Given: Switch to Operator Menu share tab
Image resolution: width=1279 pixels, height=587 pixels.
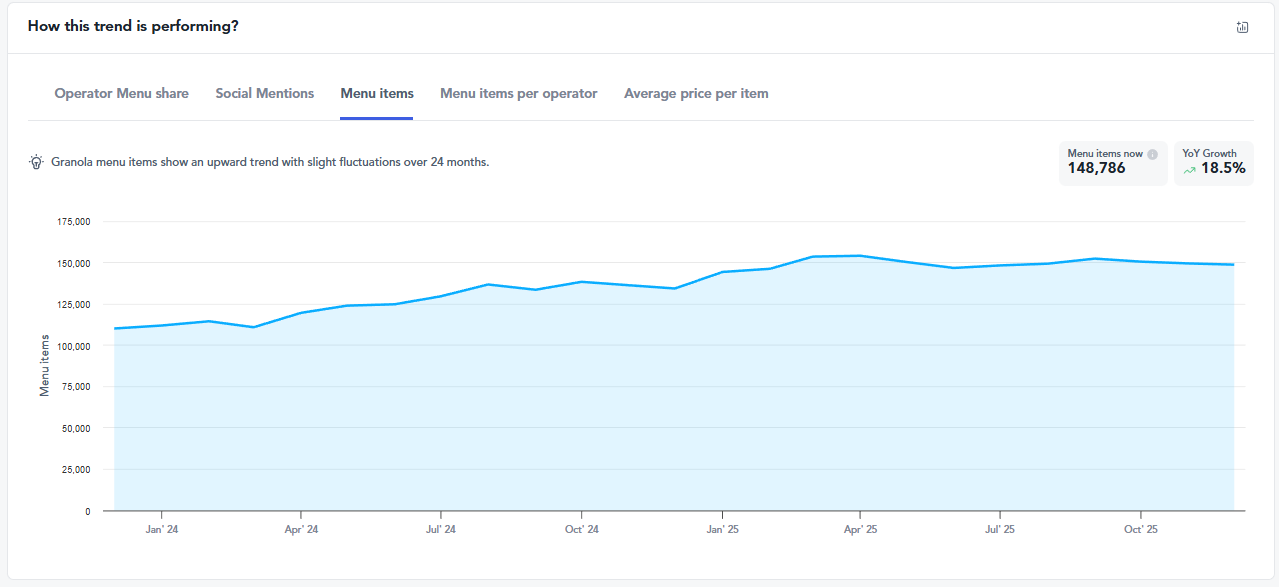Looking at the screenshot, I should pos(121,93).
